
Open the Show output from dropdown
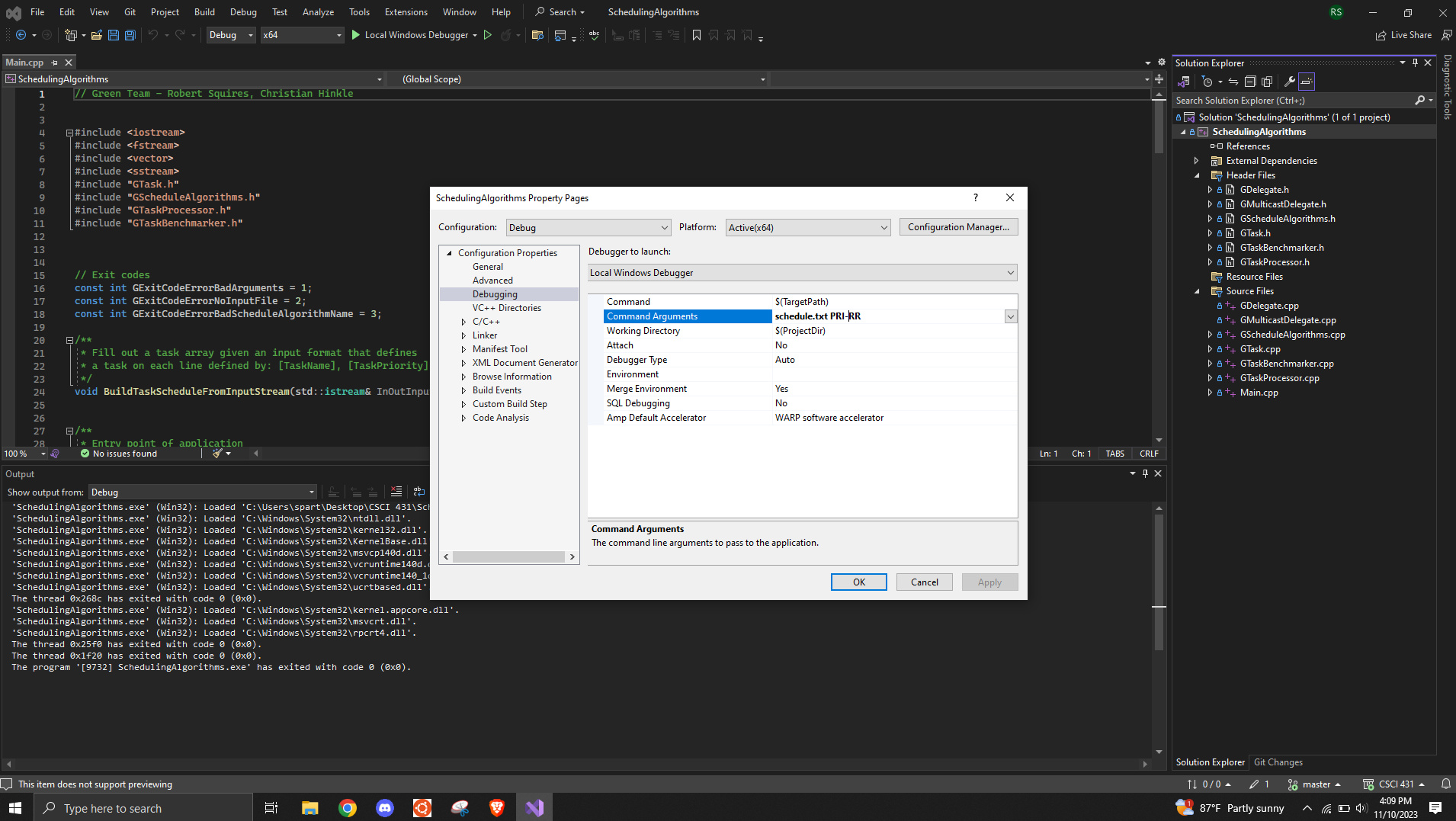pos(203,492)
